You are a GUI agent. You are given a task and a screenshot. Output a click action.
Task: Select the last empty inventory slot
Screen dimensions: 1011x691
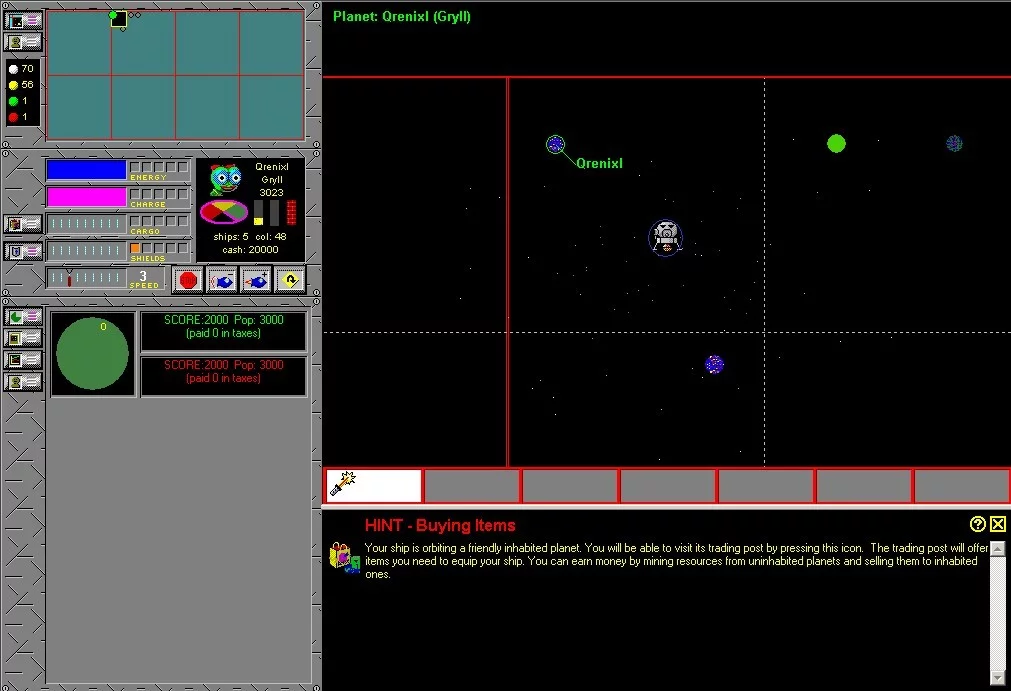click(961, 485)
